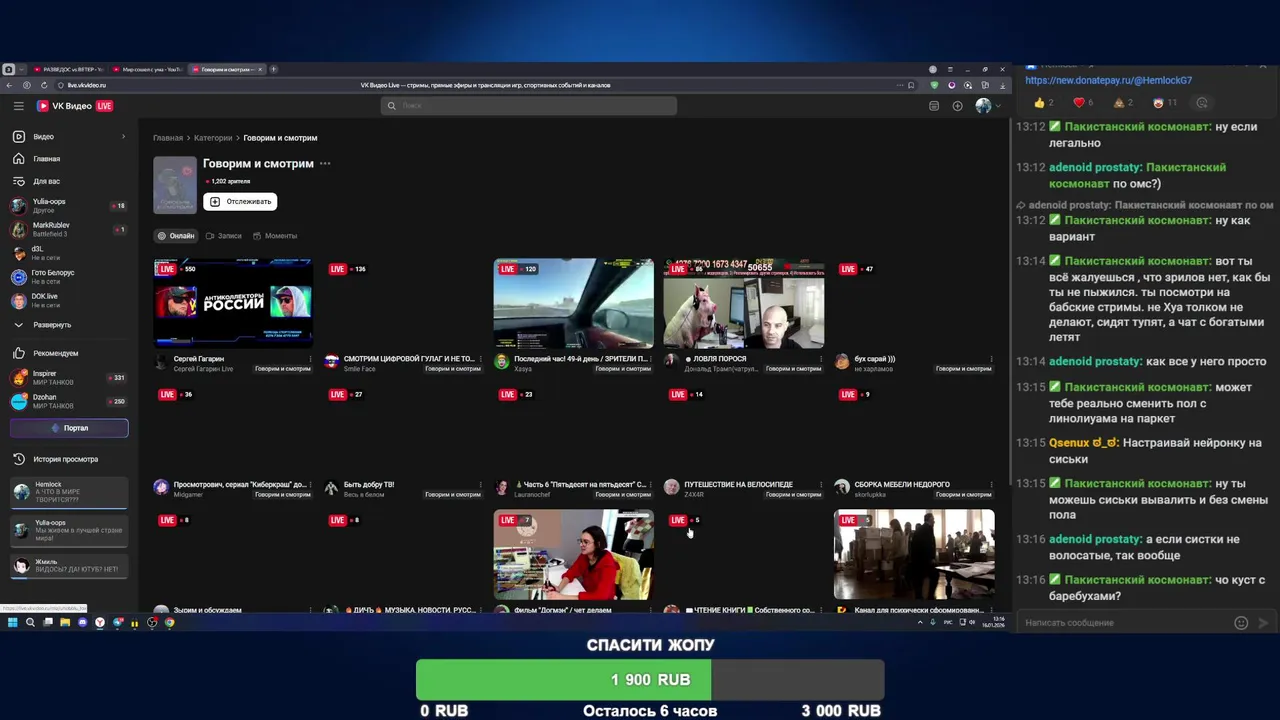This screenshot has width=1280, height=720.
Task: Select the Онлайн tab
Action: [176, 236]
